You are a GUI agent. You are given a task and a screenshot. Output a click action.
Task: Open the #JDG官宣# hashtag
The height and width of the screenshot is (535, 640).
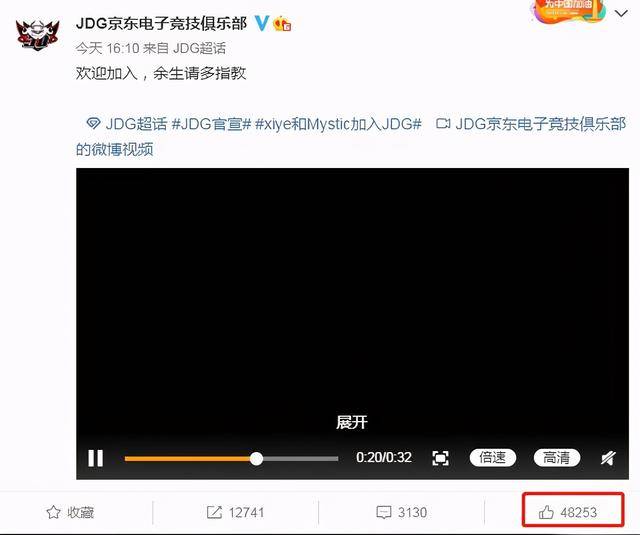coord(211,124)
